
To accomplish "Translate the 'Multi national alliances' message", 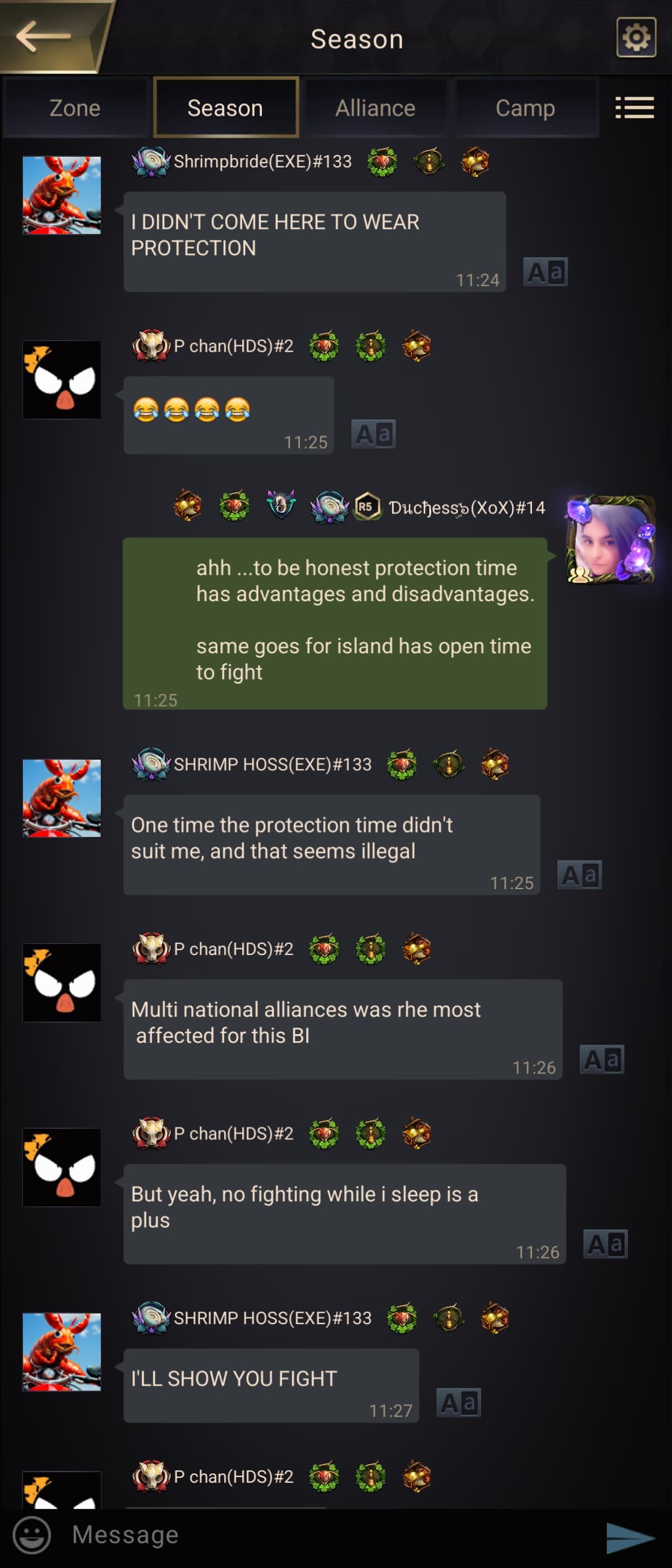I will coord(602,1059).
